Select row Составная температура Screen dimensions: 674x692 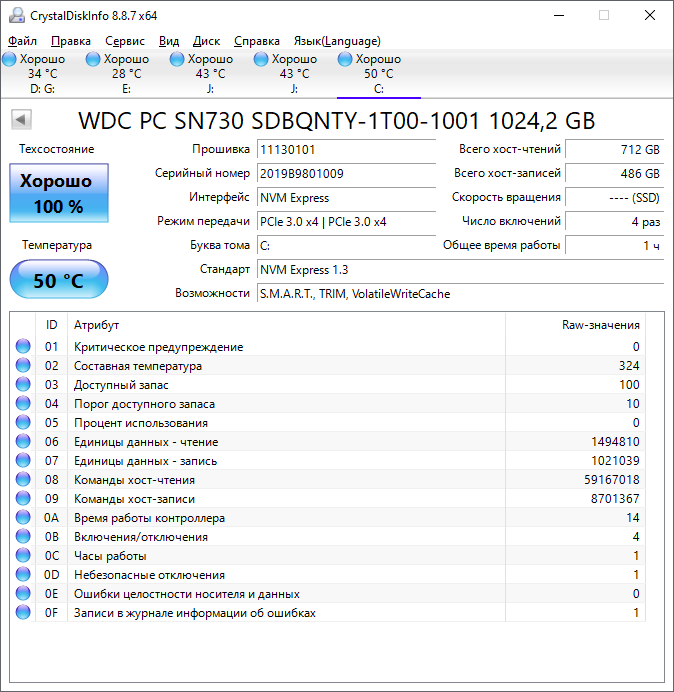pyautogui.click(x=328, y=365)
